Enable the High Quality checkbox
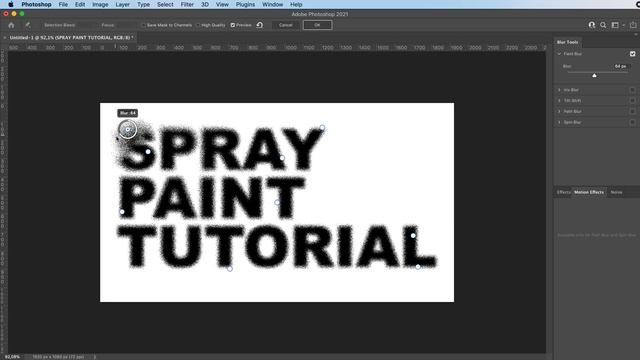 pos(198,25)
